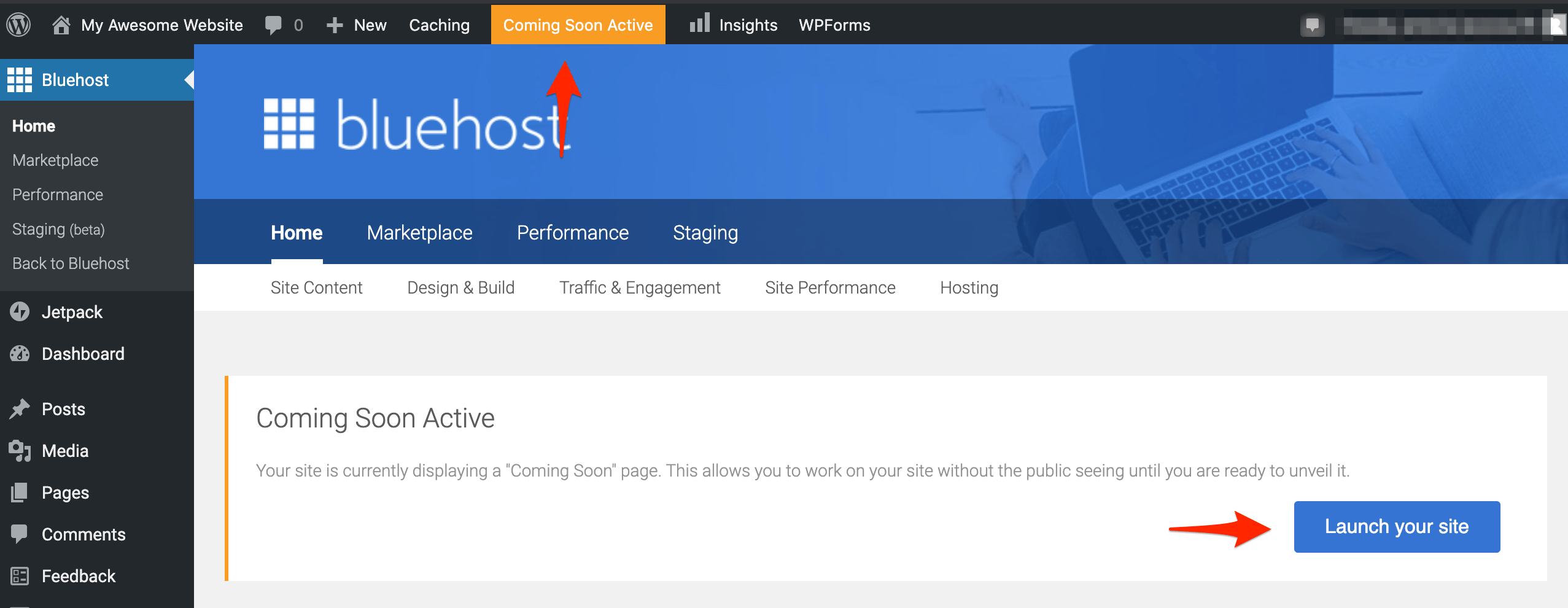The width and height of the screenshot is (1568, 608).
Task: Click Back to Bluehost link
Action: (x=71, y=263)
